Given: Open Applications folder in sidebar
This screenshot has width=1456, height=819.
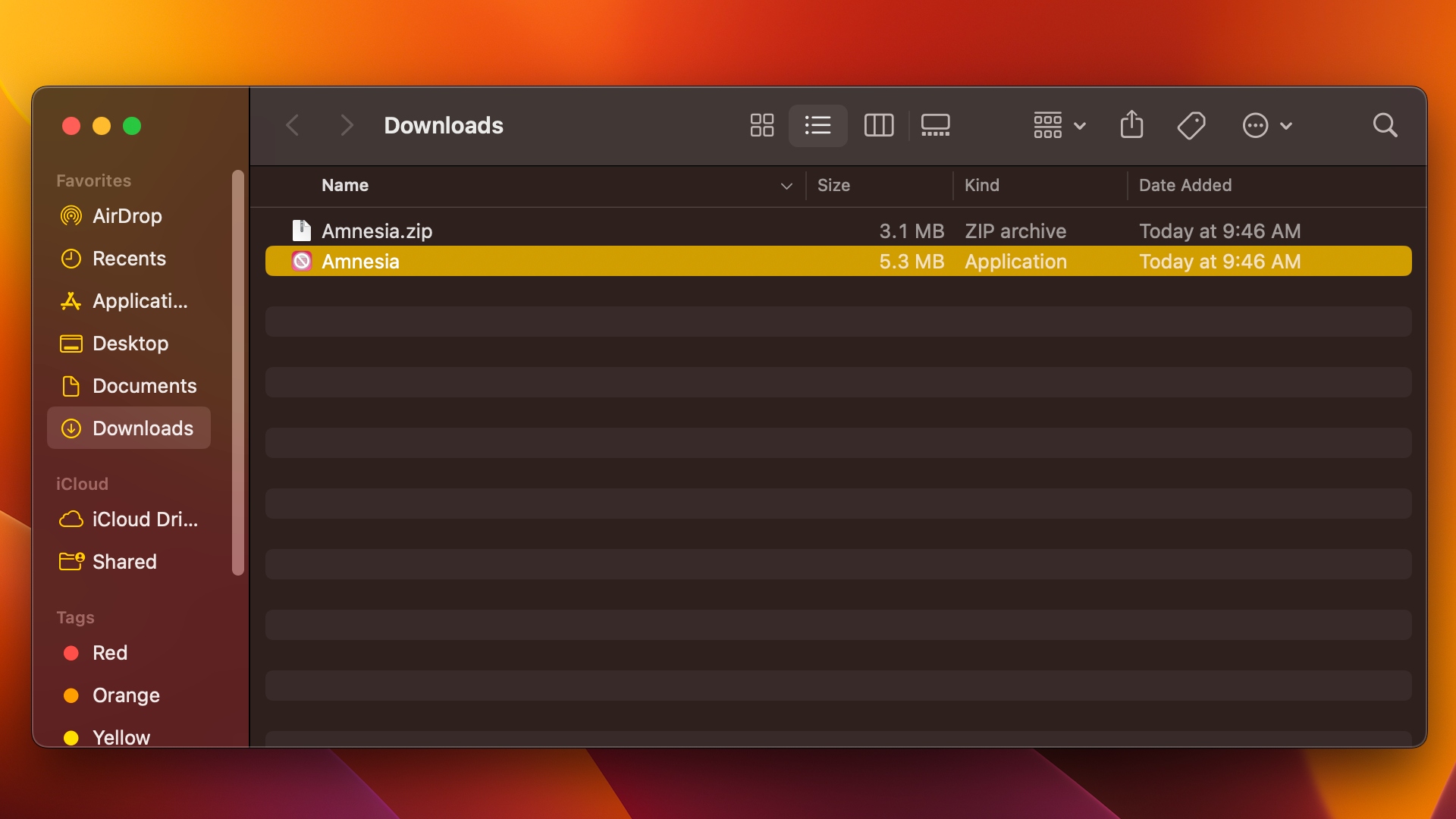Looking at the screenshot, I should [x=129, y=301].
